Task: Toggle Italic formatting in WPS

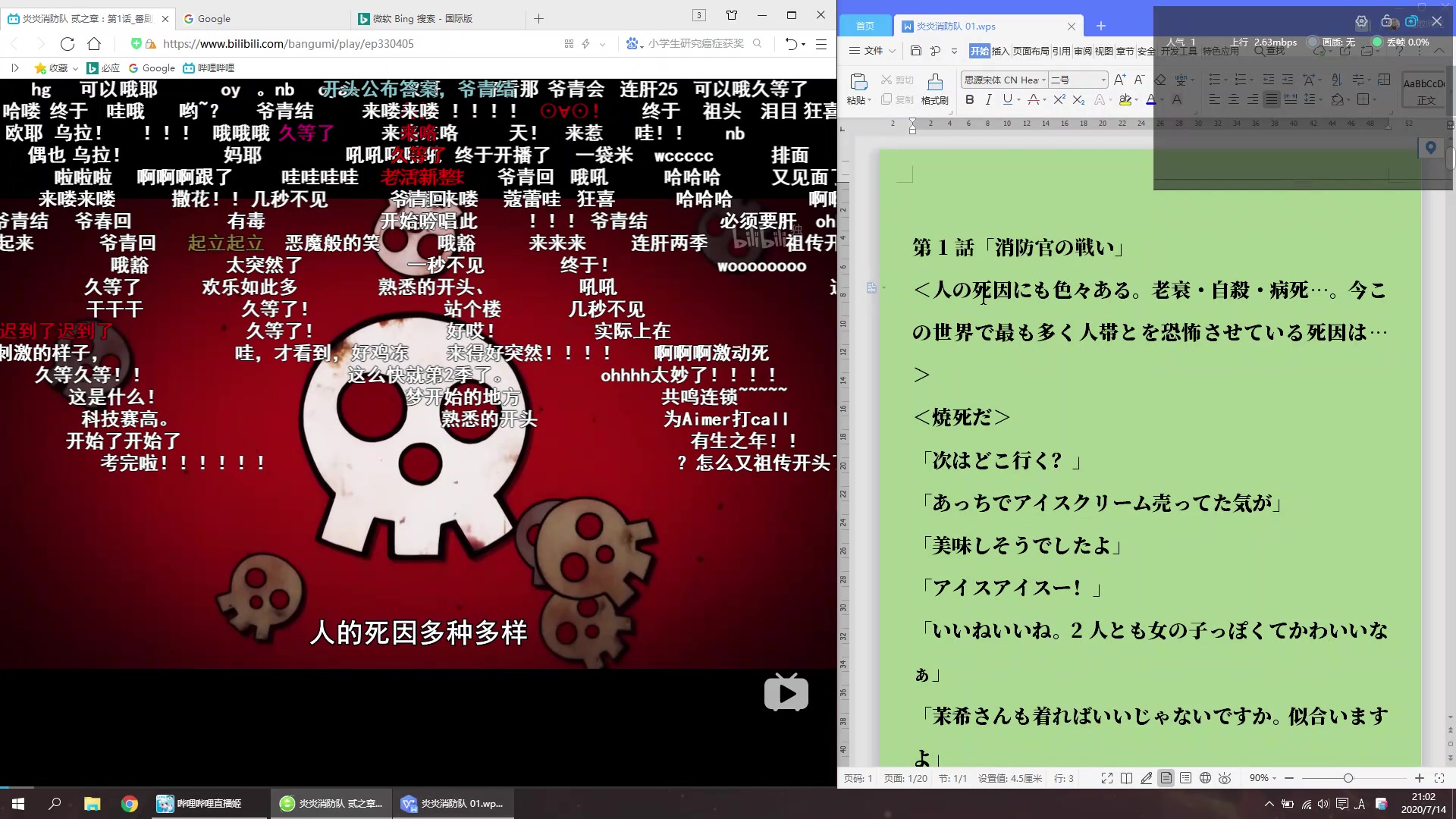Action: [x=988, y=99]
